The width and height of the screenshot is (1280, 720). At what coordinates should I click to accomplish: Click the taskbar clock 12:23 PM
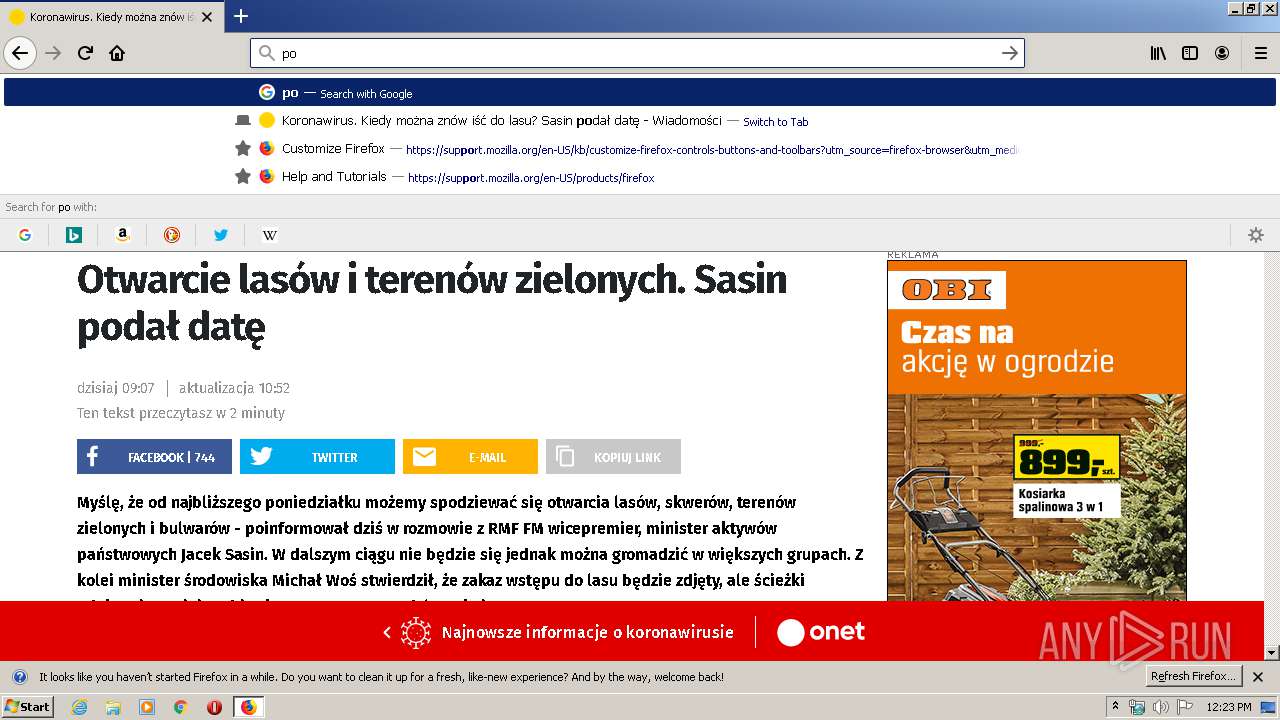pyautogui.click(x=1229, y=707)
